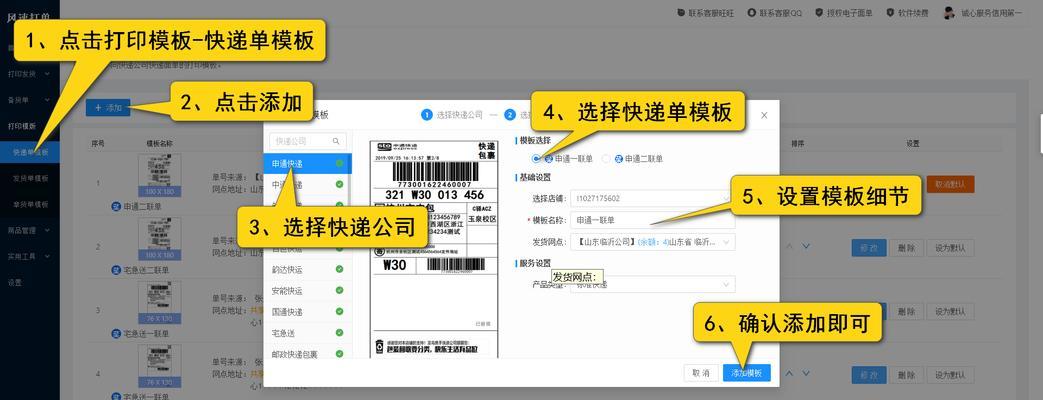Choose 韵达快运 in the courier list
The image size is (1043, 400).
pyautogui.click(x=308, y=270)
